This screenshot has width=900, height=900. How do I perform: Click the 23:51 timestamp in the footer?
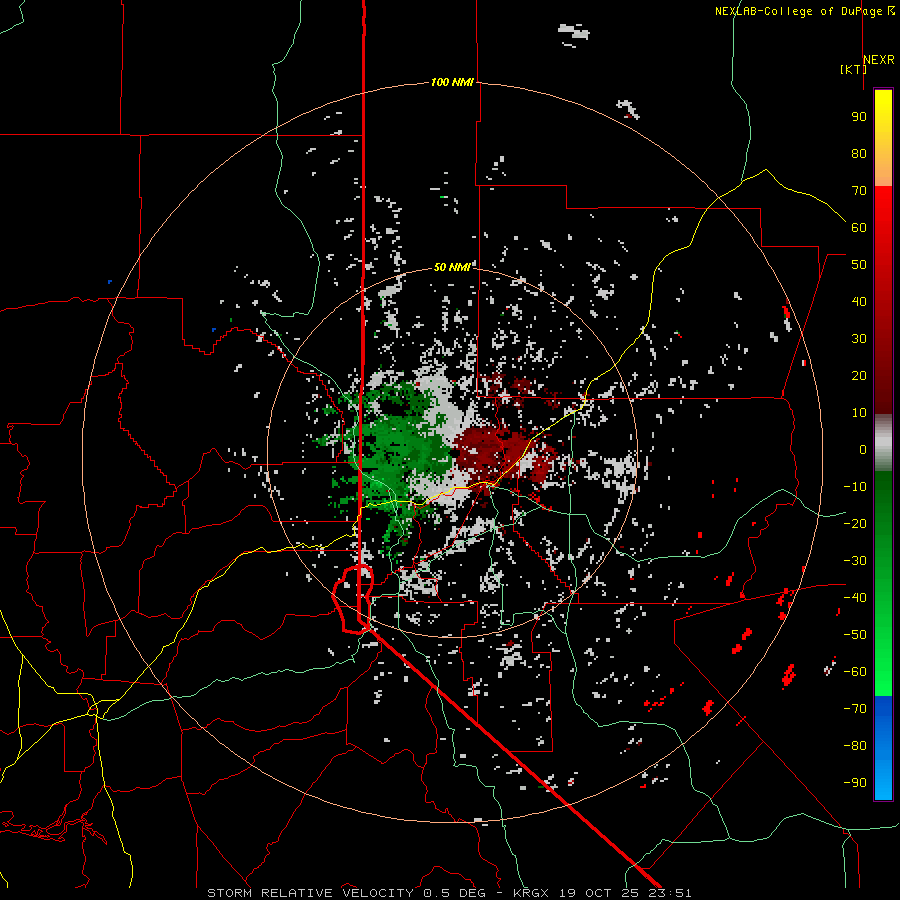(670, 893)
